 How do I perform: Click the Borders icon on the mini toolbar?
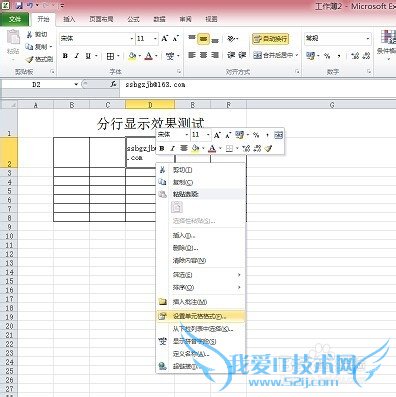tap(229, 148)
